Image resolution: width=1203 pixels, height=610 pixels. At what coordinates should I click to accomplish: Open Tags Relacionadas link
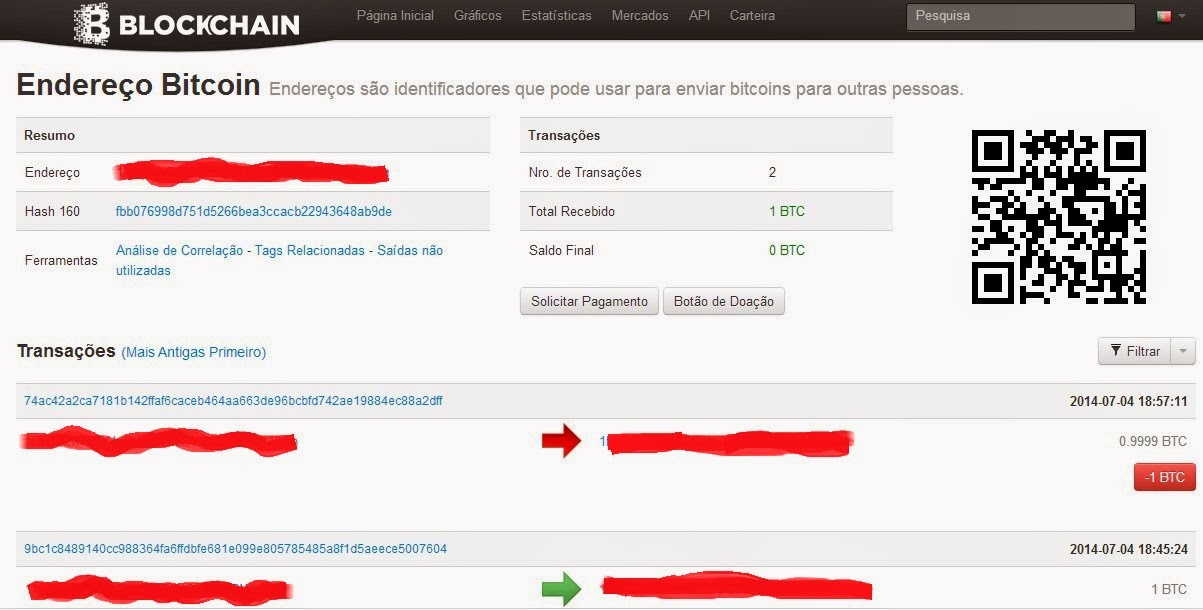click(x=310, y=251)
